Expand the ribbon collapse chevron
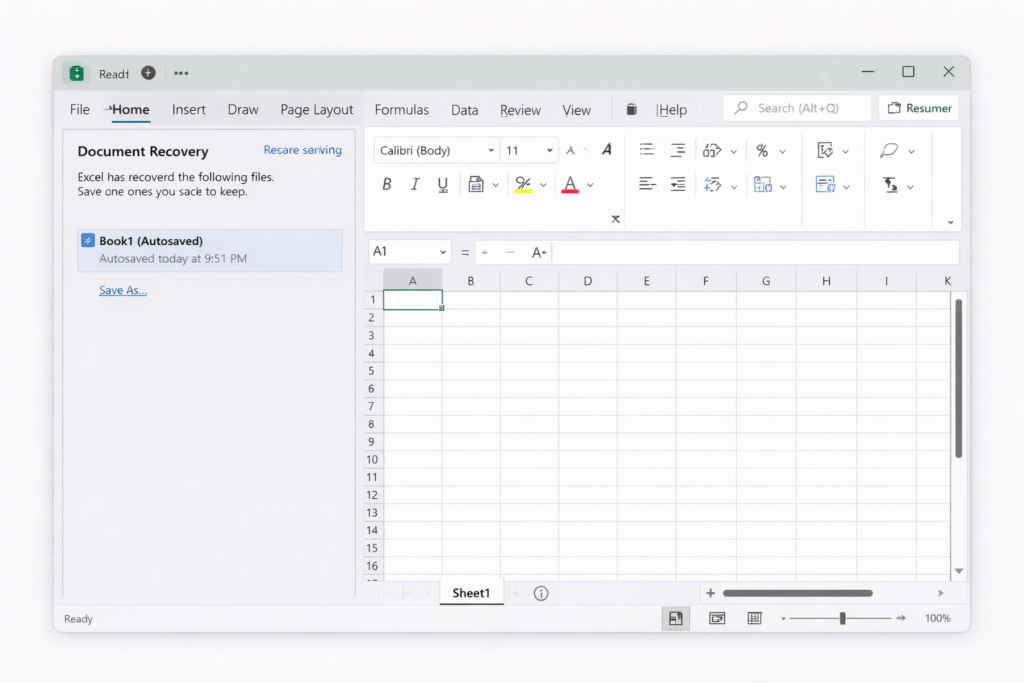 pos(950,222)
